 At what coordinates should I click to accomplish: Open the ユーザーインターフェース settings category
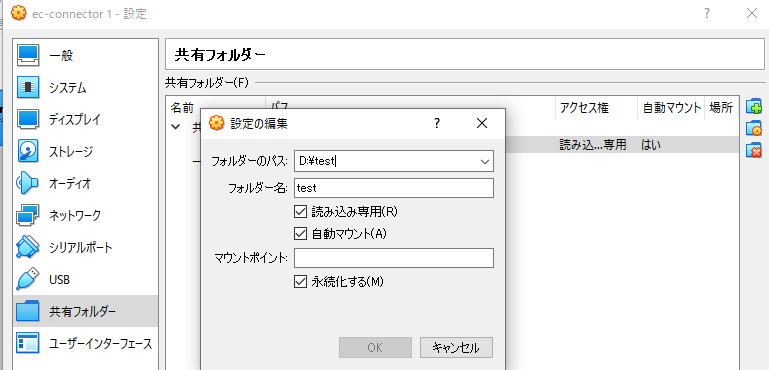85,343
